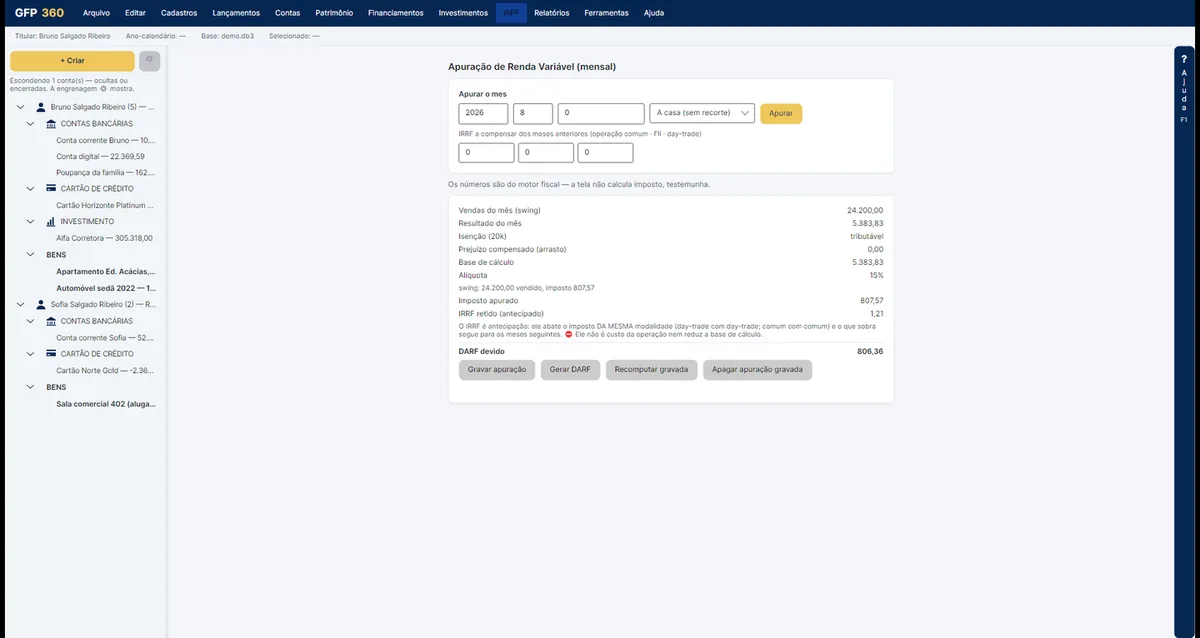Click the Gravar apuração button
The width and height of the screenshot is (1200, 638).
497,370
